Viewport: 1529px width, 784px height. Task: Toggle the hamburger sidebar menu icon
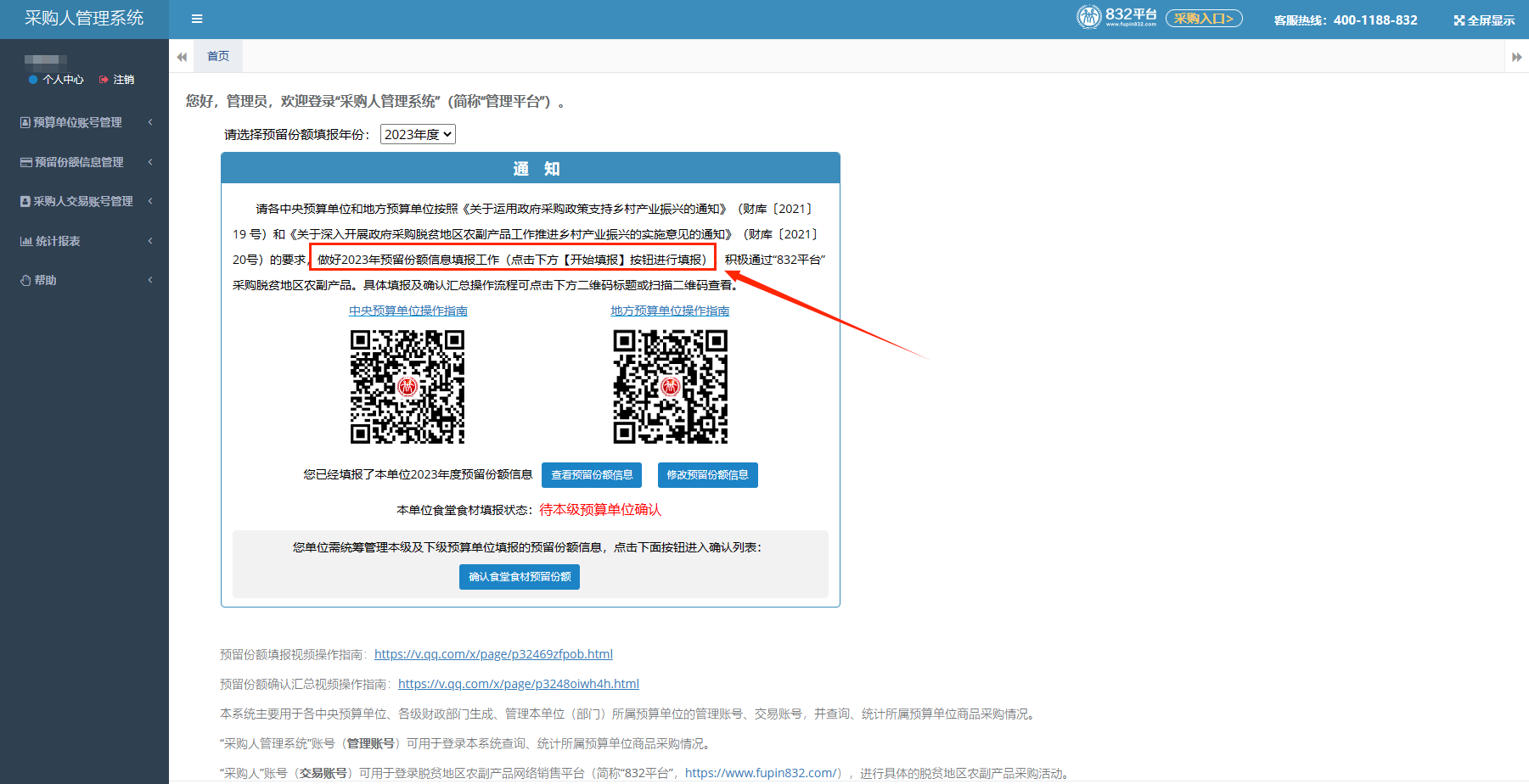(197, 19)
